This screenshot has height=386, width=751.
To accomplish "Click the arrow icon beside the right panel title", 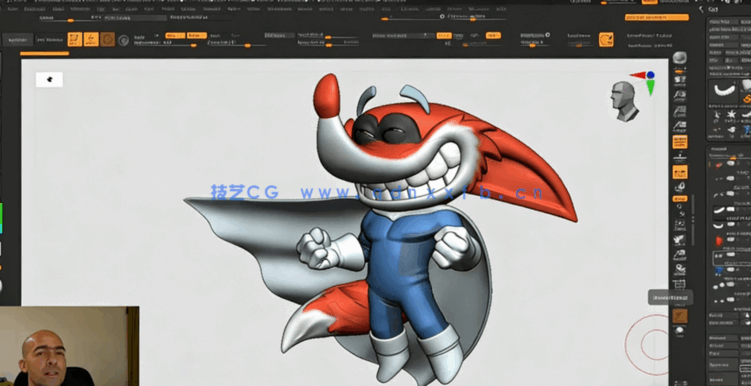I will pos(701,8).
